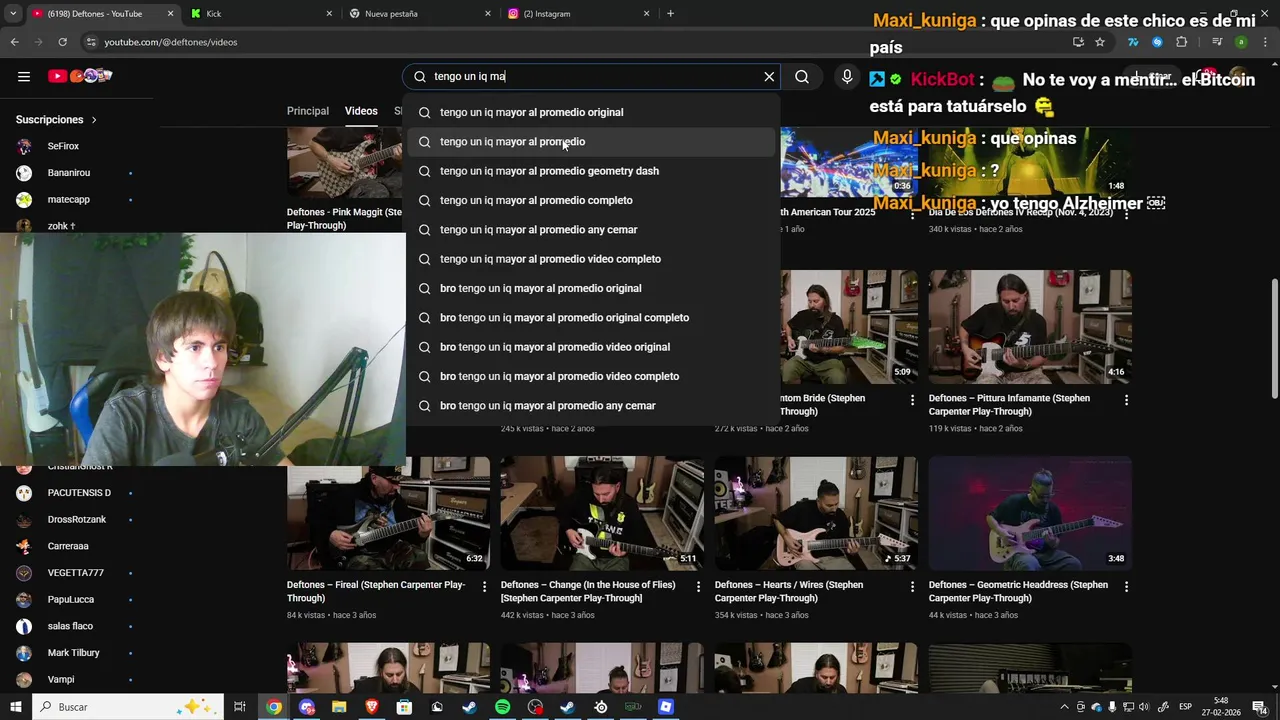Open Shazam browser extension
1280x720 pixels.
(x=1157, y=42)
